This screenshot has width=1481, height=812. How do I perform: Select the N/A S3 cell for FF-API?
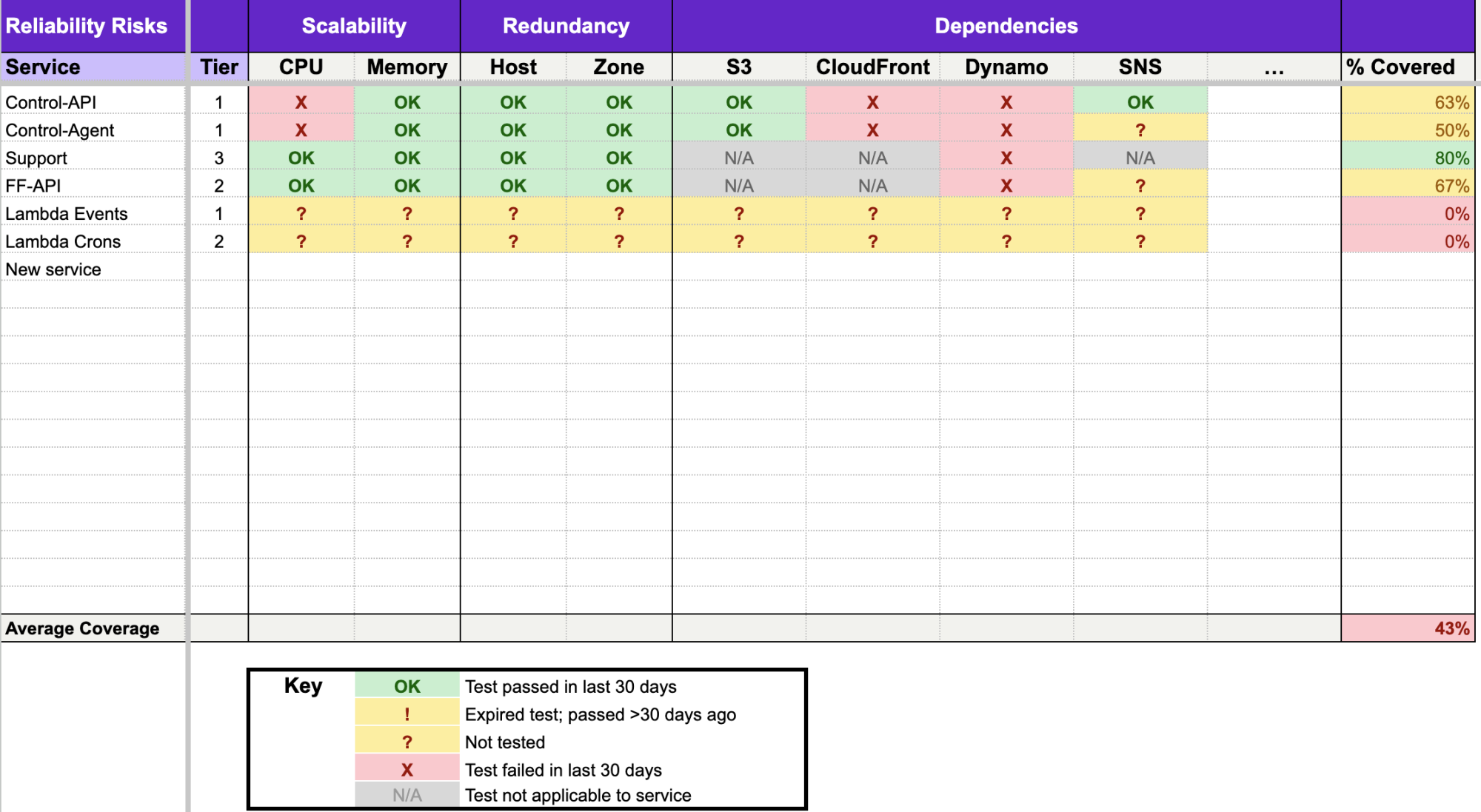point(738,185)
